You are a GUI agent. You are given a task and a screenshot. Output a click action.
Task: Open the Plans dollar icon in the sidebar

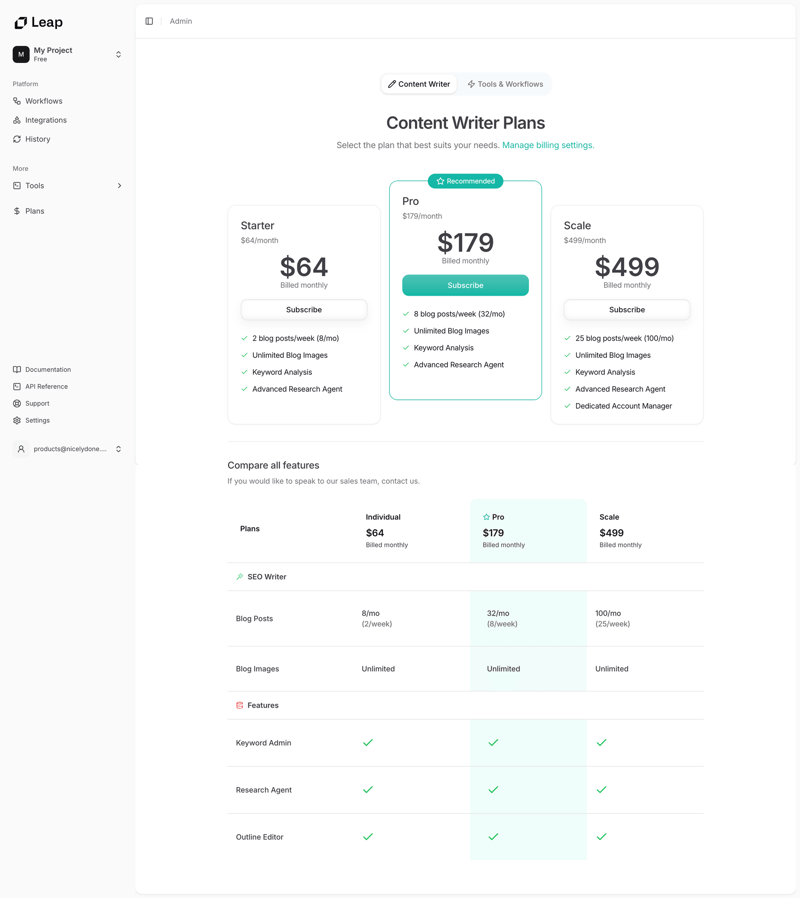16,211
